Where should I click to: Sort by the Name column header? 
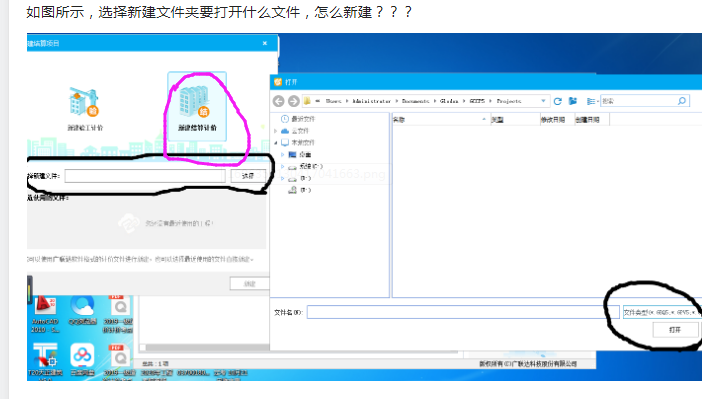440,120
